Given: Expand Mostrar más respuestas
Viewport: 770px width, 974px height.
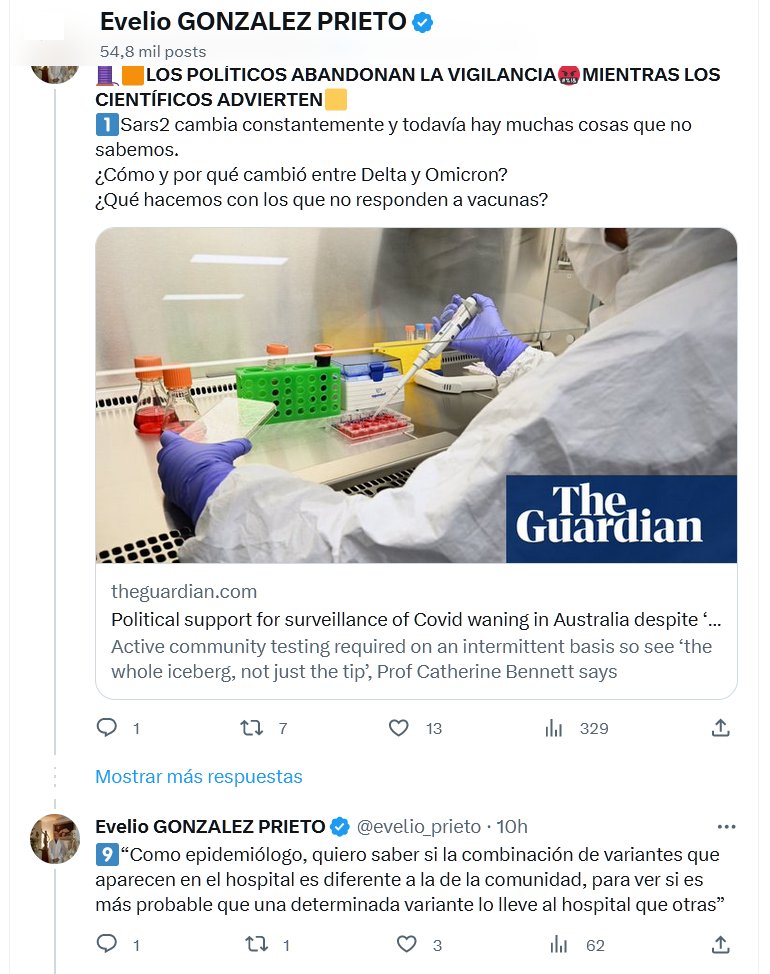Looking at the screenshot, I should coord(198,776).
